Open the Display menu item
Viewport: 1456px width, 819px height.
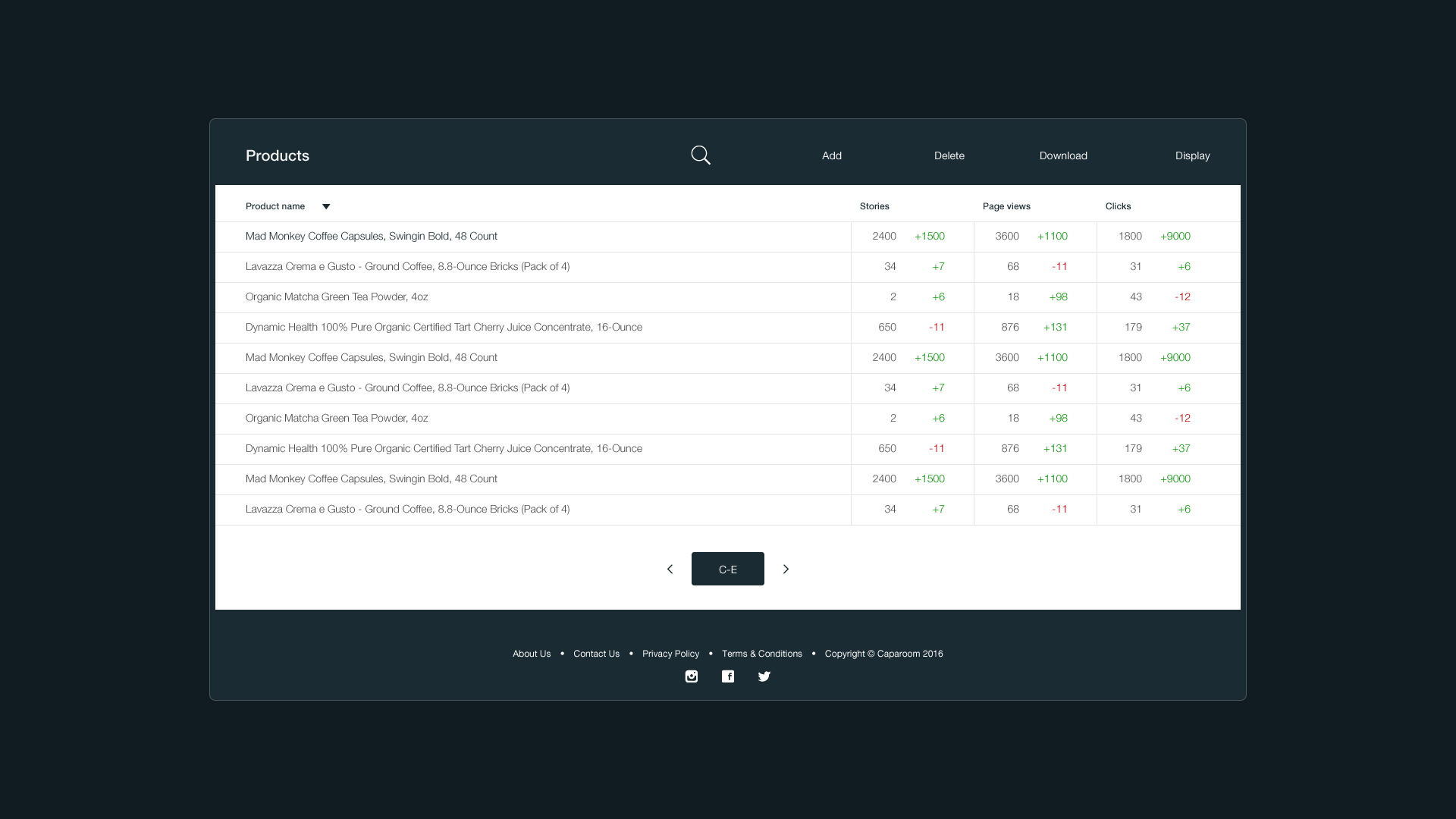1193,155
